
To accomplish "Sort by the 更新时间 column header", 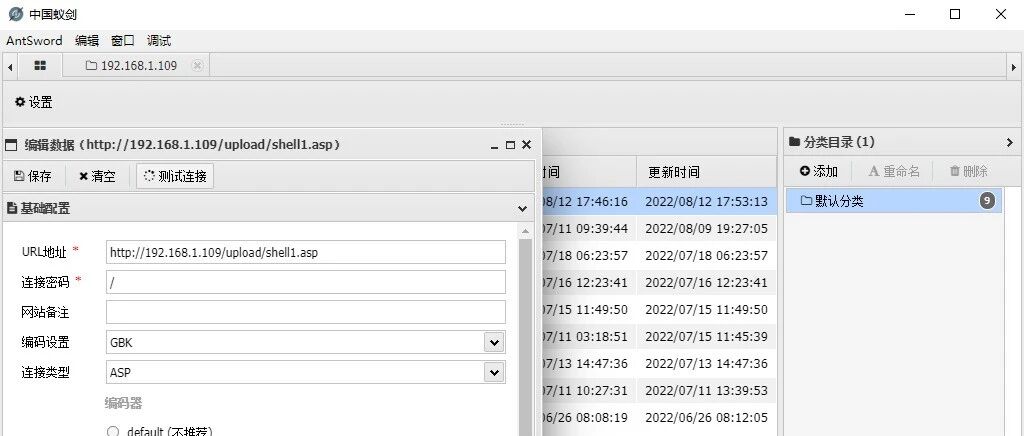I will 707,172.
